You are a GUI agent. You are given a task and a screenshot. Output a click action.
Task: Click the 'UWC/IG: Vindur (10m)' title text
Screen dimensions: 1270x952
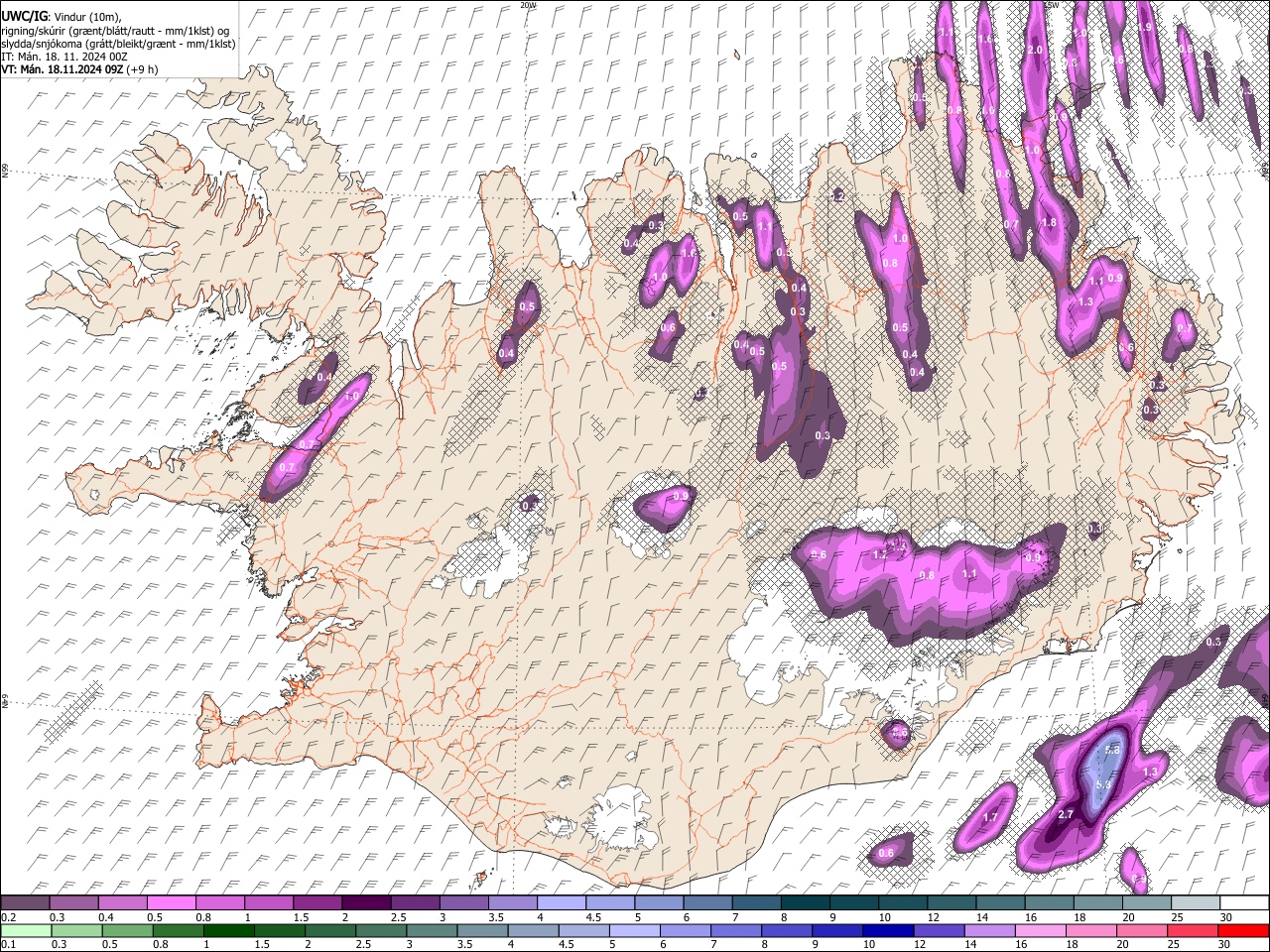click(x=61, y=17)
